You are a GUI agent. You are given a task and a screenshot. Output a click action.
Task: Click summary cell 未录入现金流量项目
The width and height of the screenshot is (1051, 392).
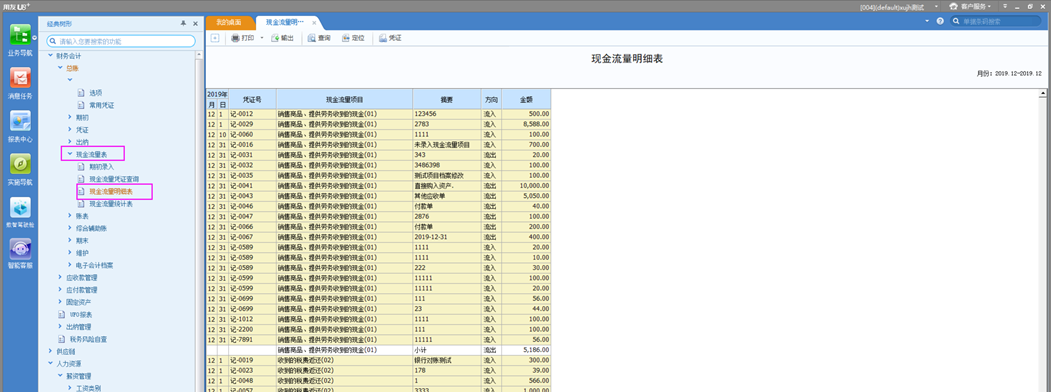tap(446, 144)
